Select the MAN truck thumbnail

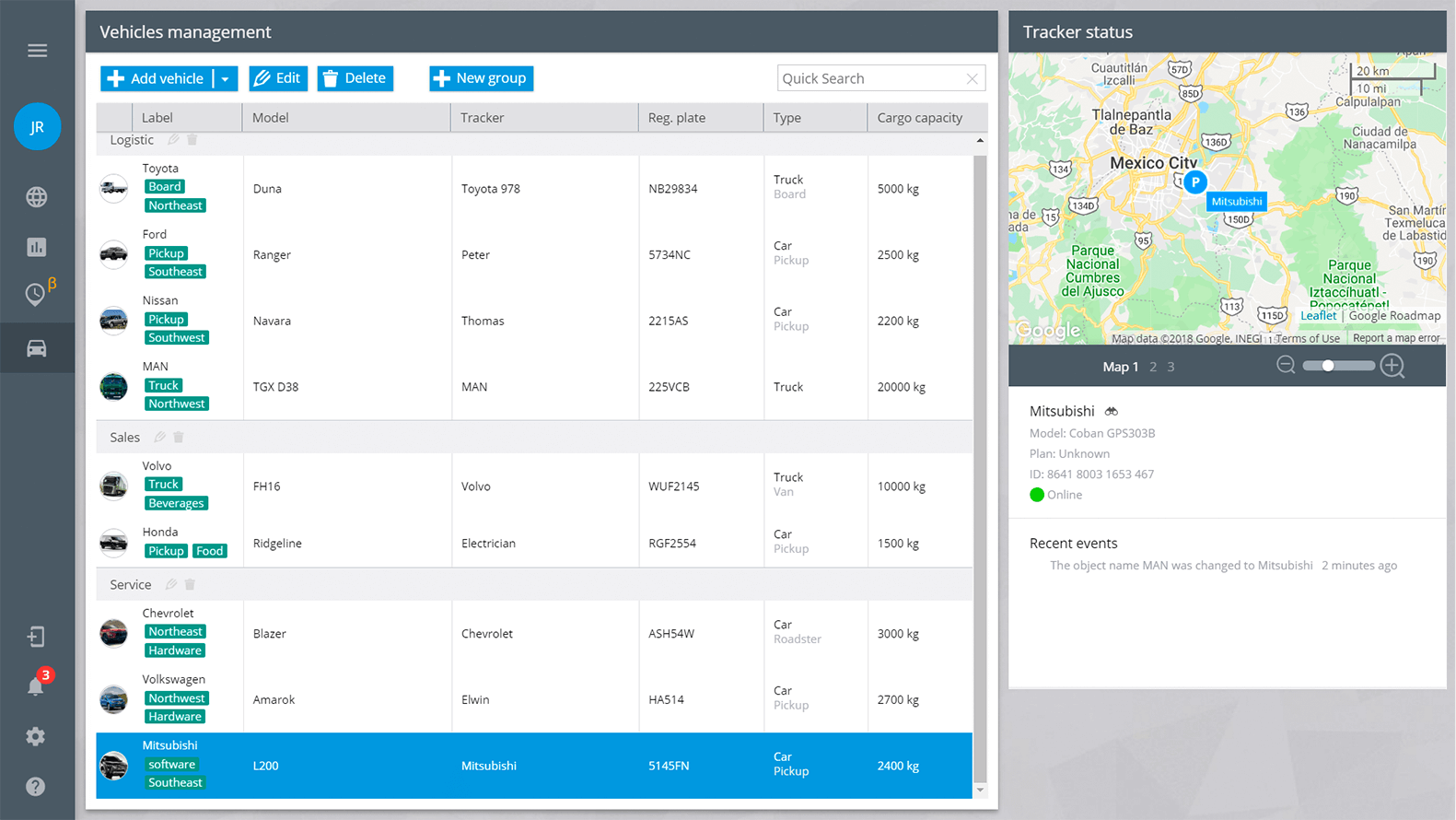tap(114, 387)
